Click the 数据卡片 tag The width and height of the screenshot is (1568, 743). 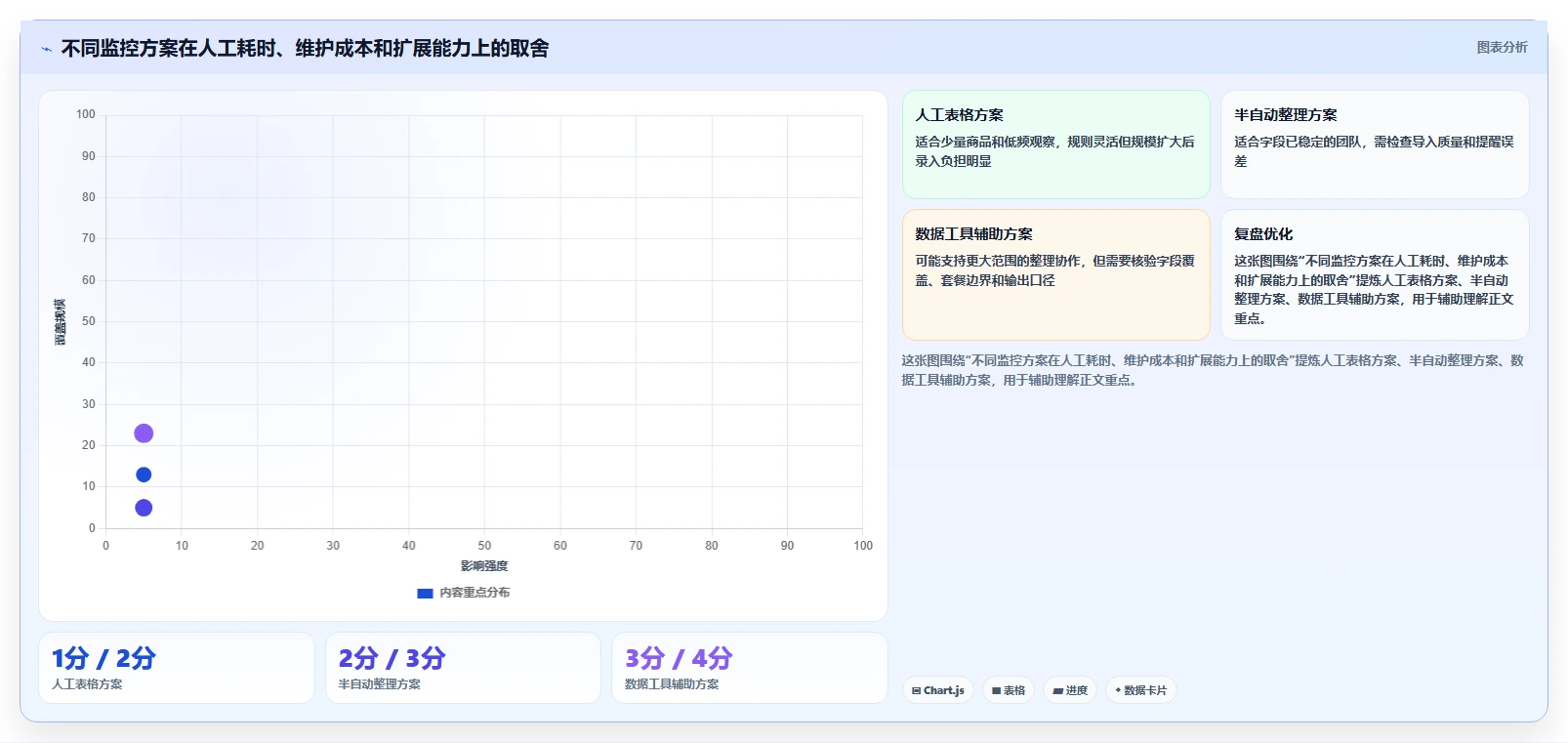(x=1140, y=690)
